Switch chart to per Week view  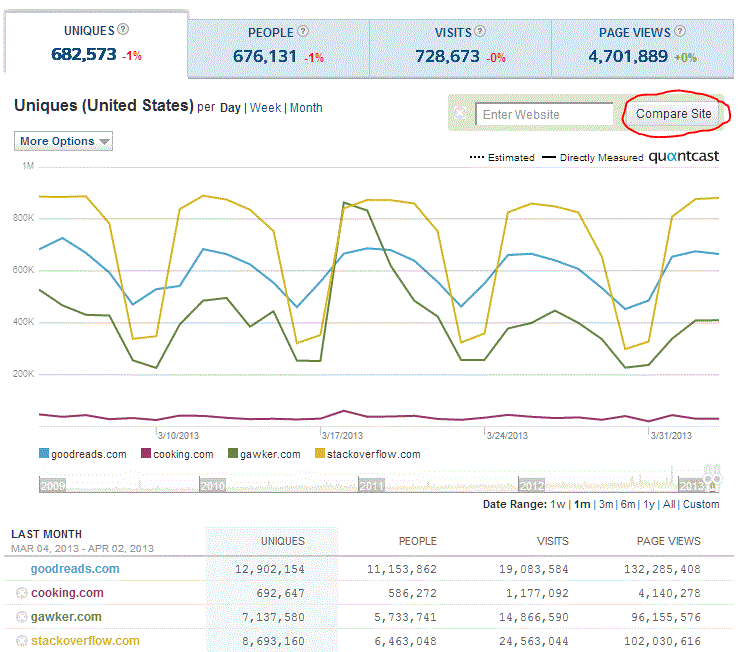click(265, 107)
